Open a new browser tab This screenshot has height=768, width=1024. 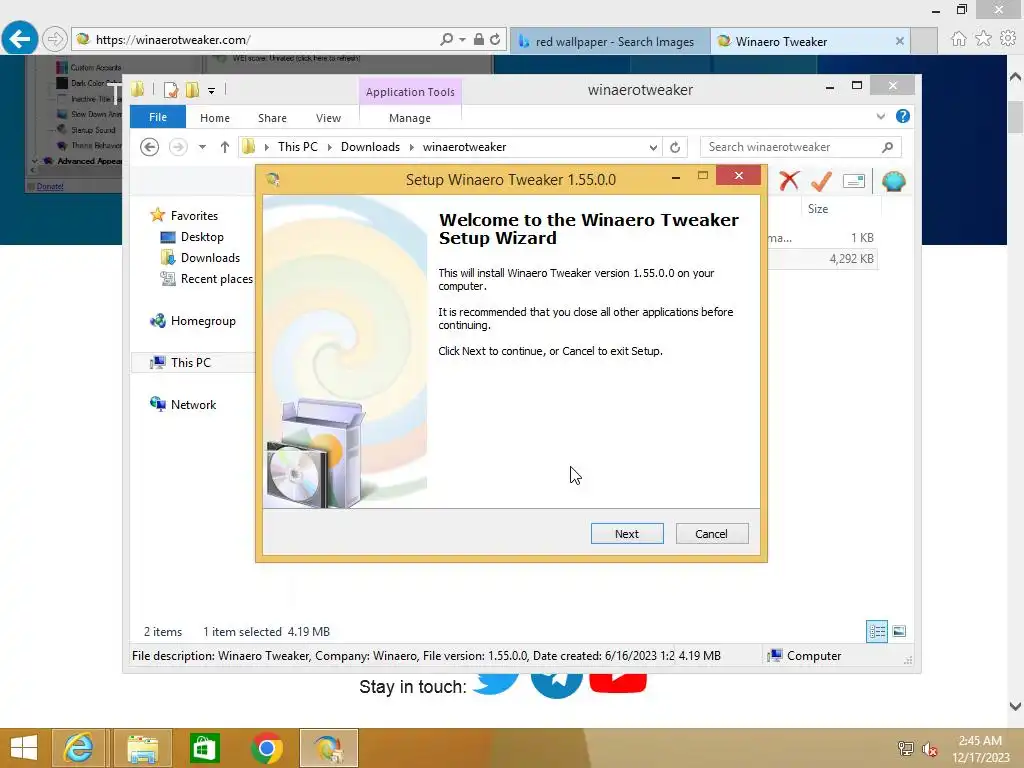[925, 41]
